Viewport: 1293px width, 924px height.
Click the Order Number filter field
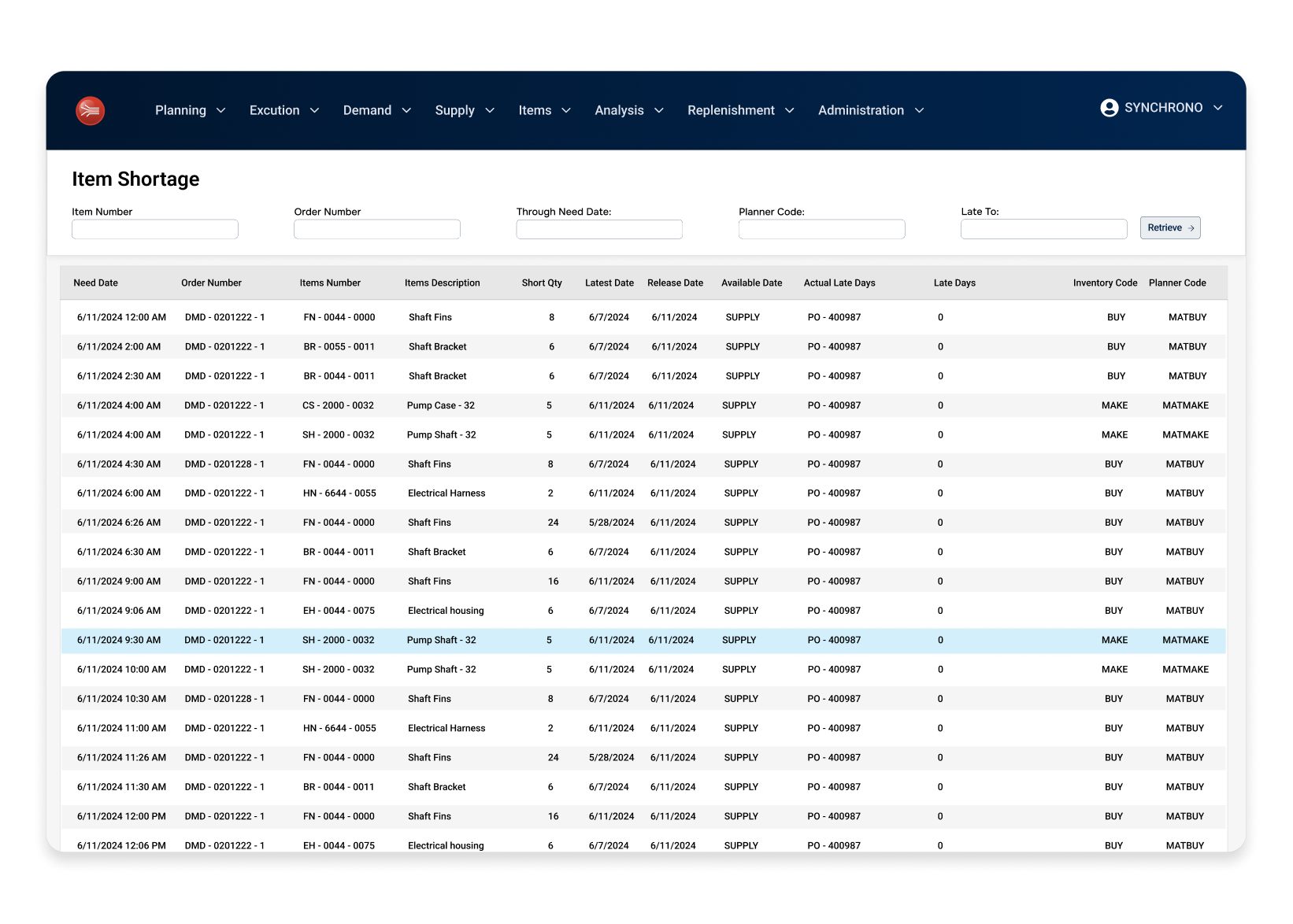coord(377,229)
